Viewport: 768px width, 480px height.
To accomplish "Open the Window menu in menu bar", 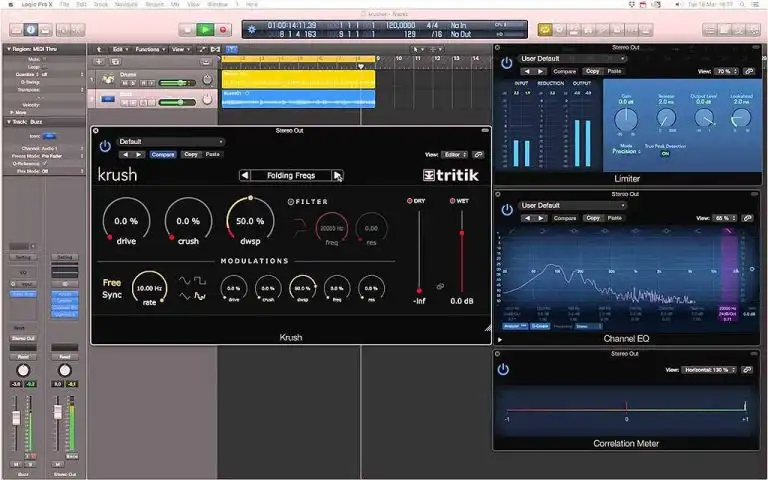I will click(217, 4).
